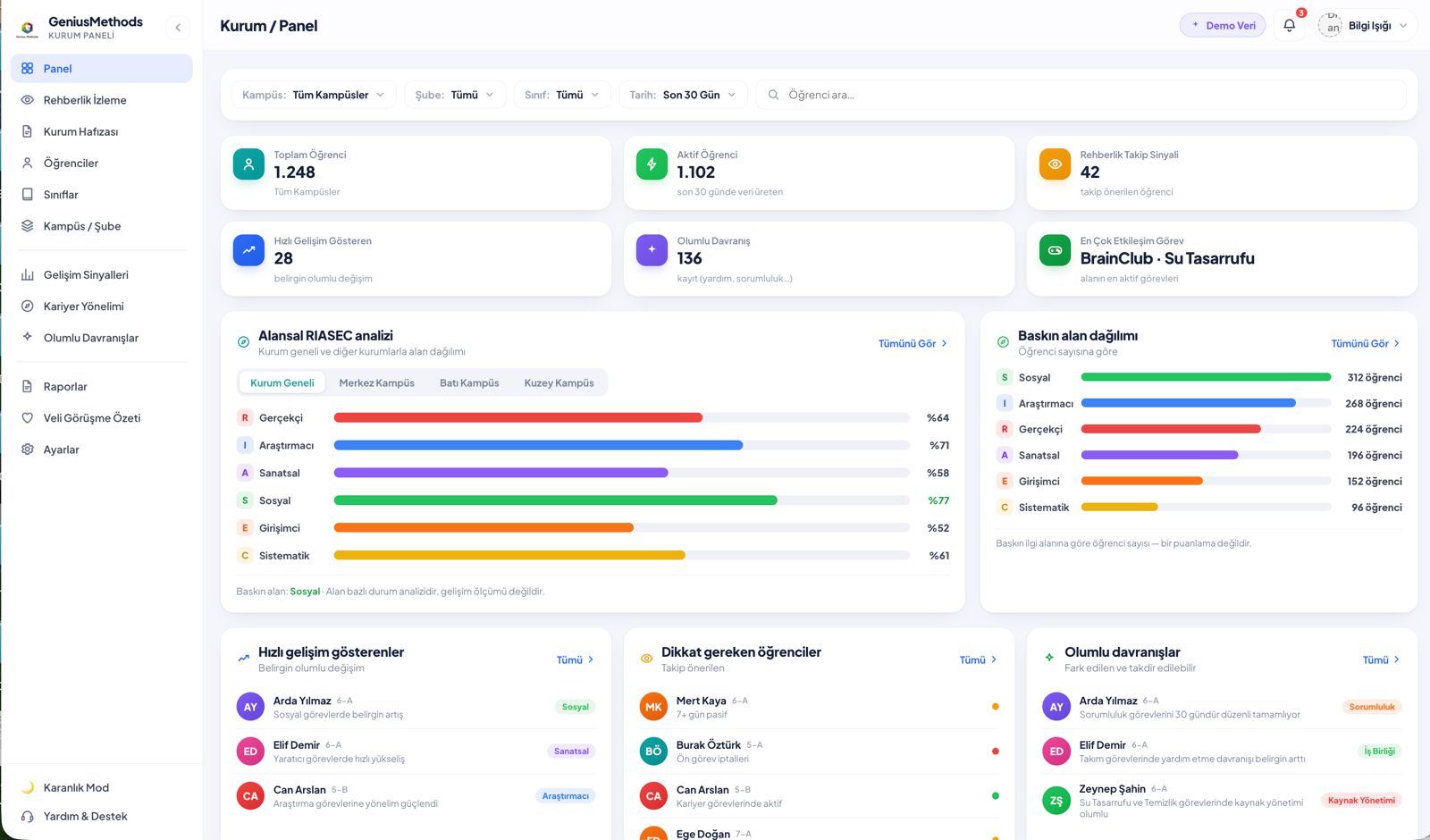Screen dimensions: 1430x840
Task: Click the Rehberlik Takip Sinyali eye icon
Action: click(1055, 164)
